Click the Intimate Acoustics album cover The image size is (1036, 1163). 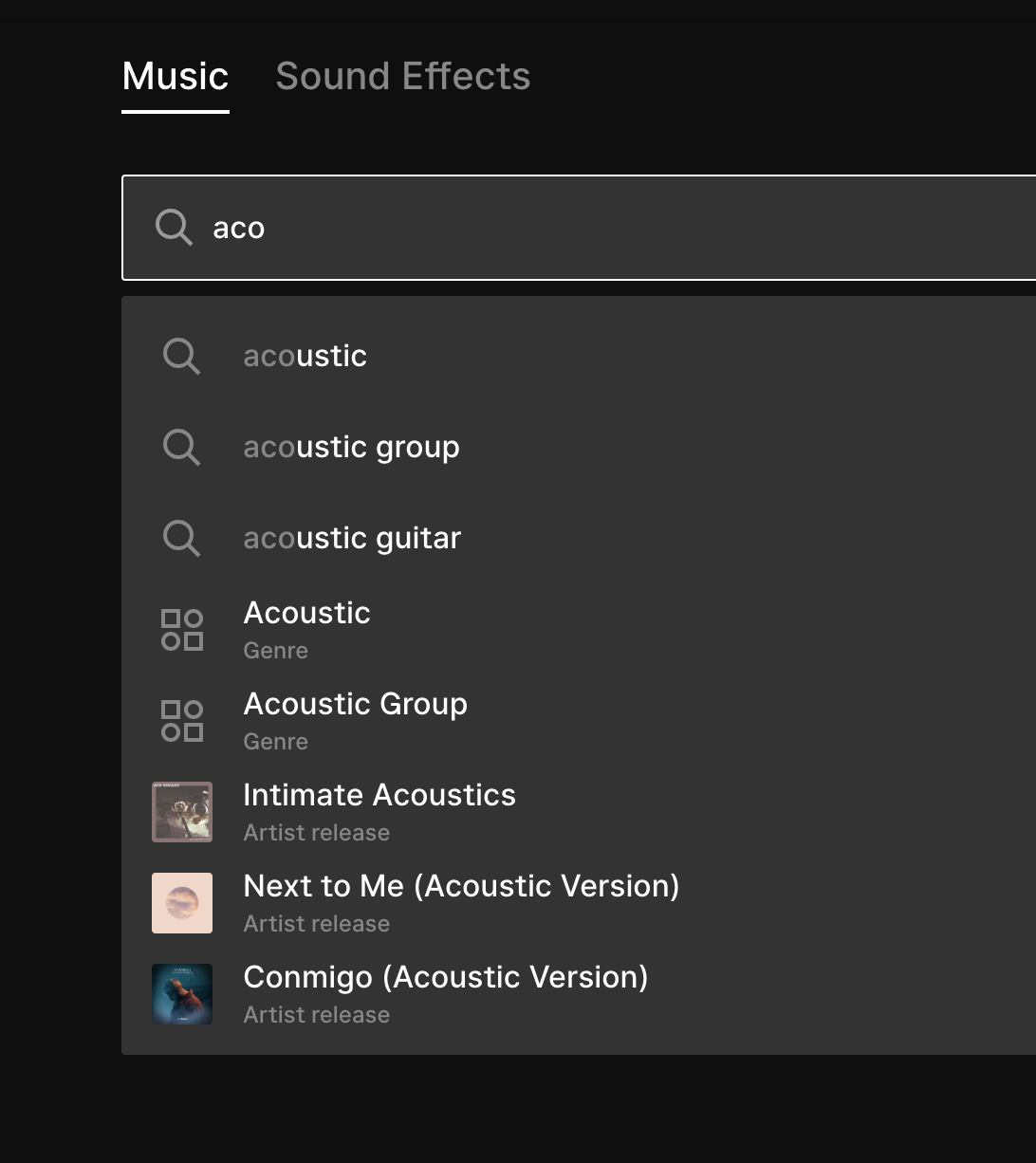pyautogui.click(x=182, y=812)
